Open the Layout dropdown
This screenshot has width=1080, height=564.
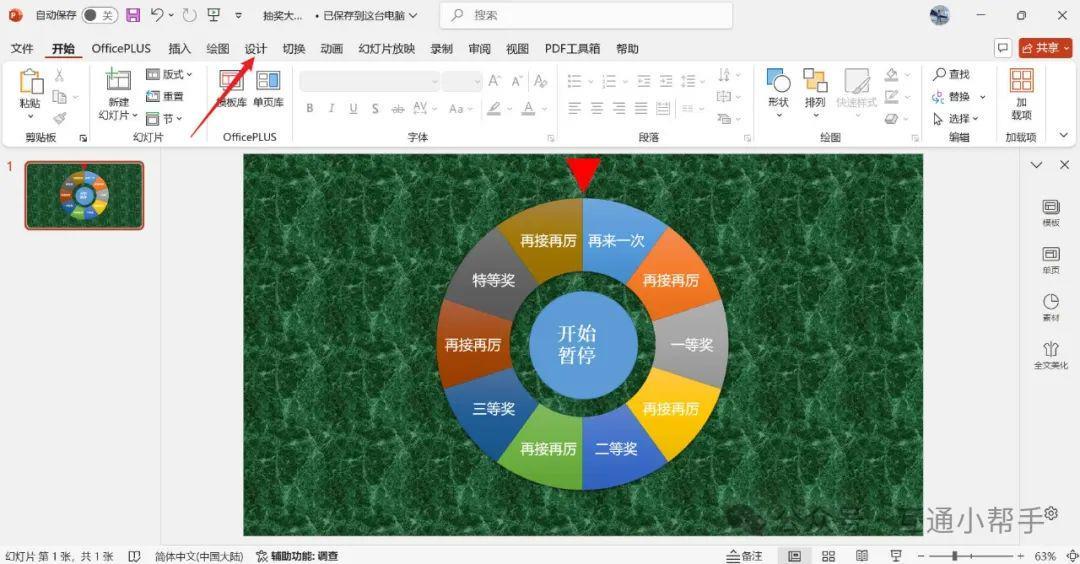pyautogui.click(x=169, y=74)
